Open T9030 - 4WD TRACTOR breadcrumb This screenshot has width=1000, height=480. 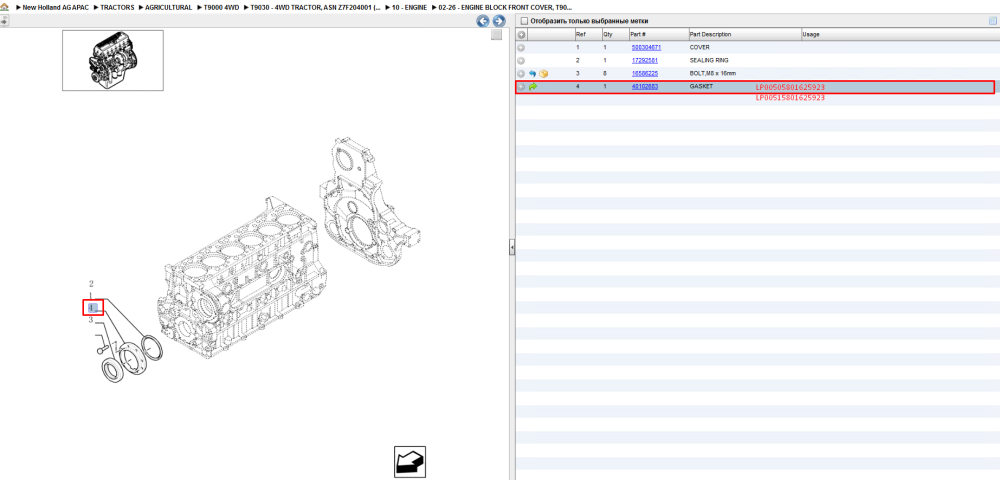coord(316,7)
